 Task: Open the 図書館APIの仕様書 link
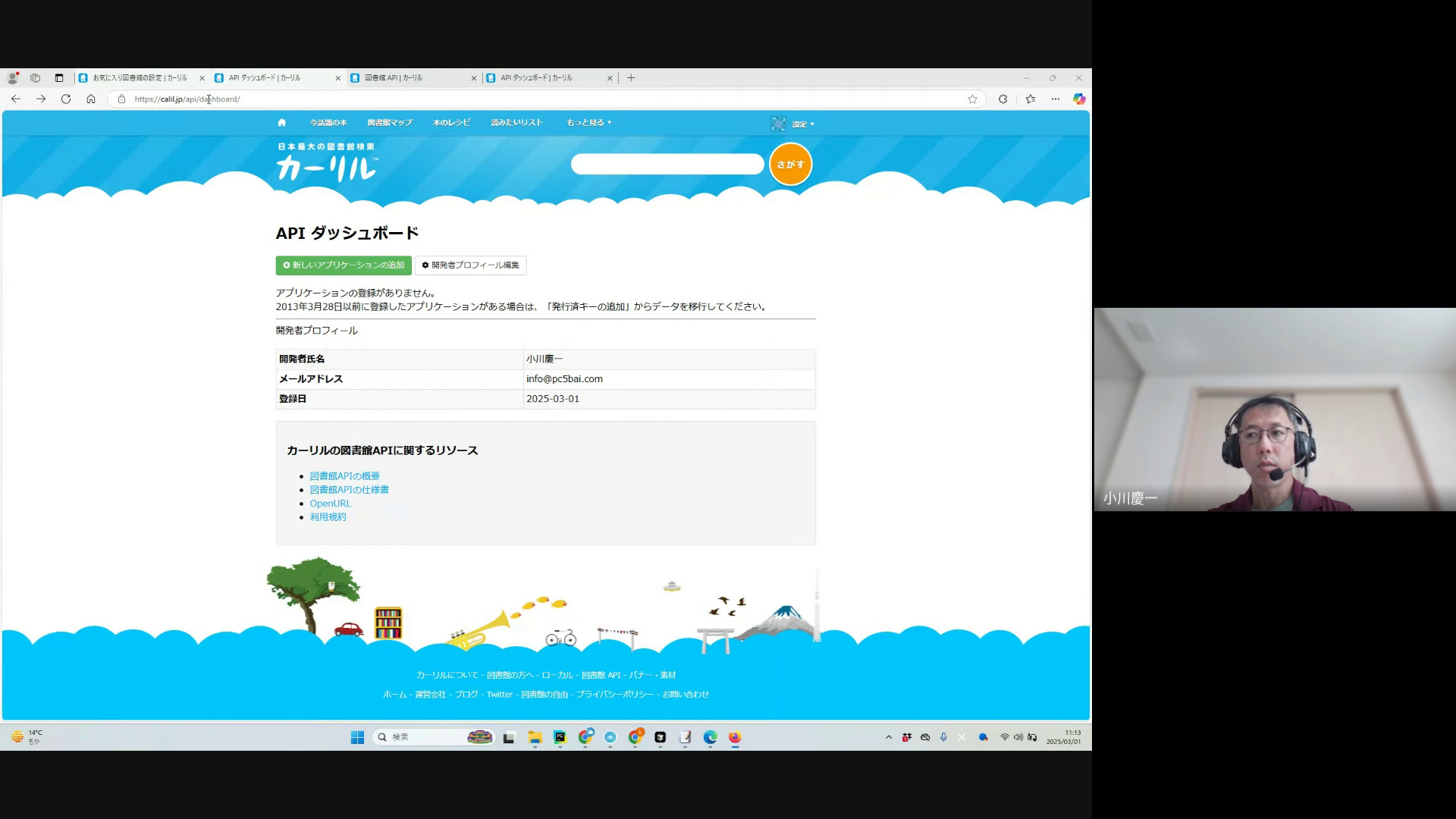349,490
